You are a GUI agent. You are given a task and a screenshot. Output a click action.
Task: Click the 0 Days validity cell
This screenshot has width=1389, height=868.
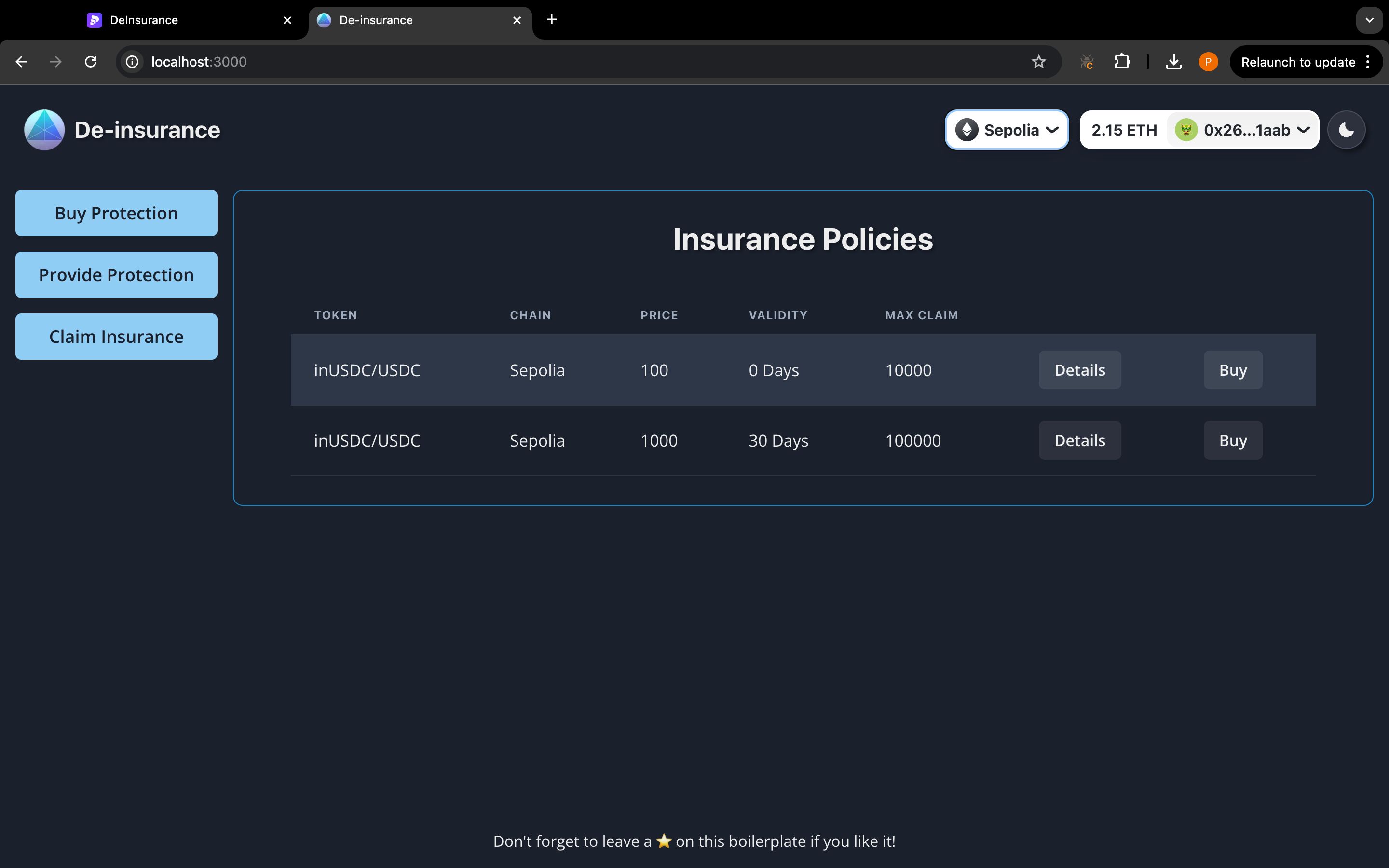coord(774,371)
